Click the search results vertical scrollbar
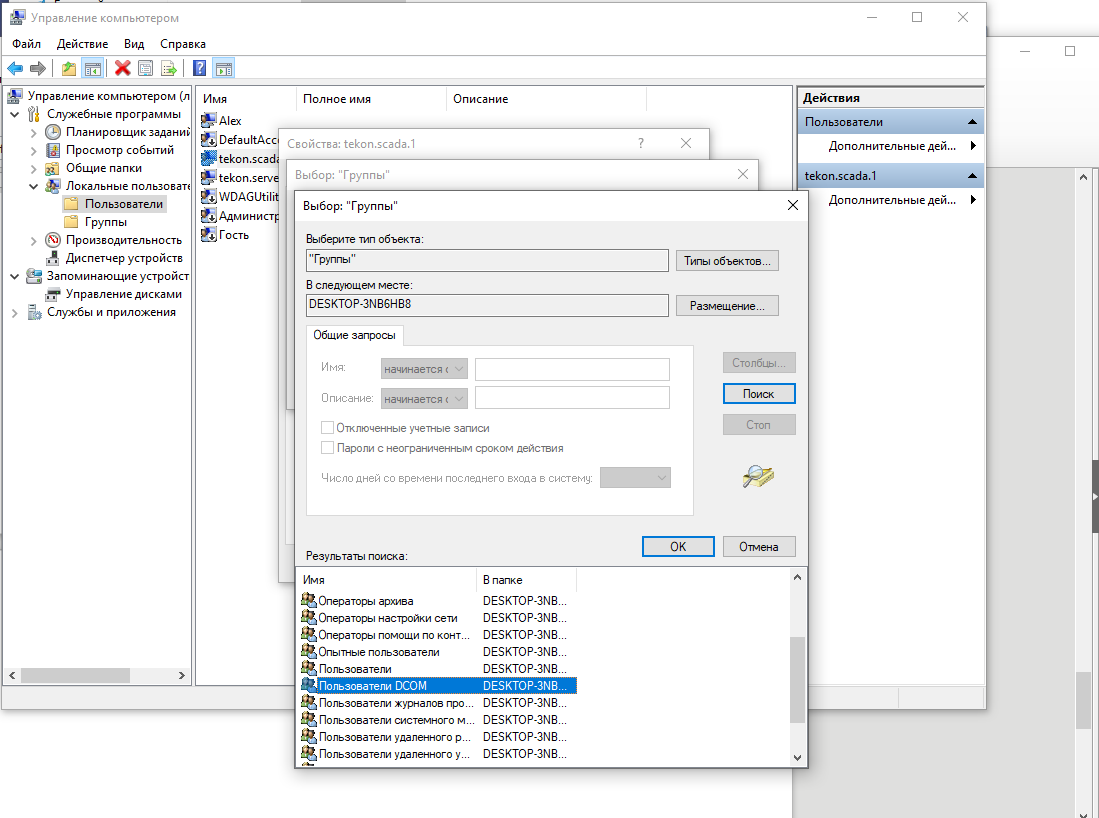Screen dimensions: 1099x818 [797, 680]
